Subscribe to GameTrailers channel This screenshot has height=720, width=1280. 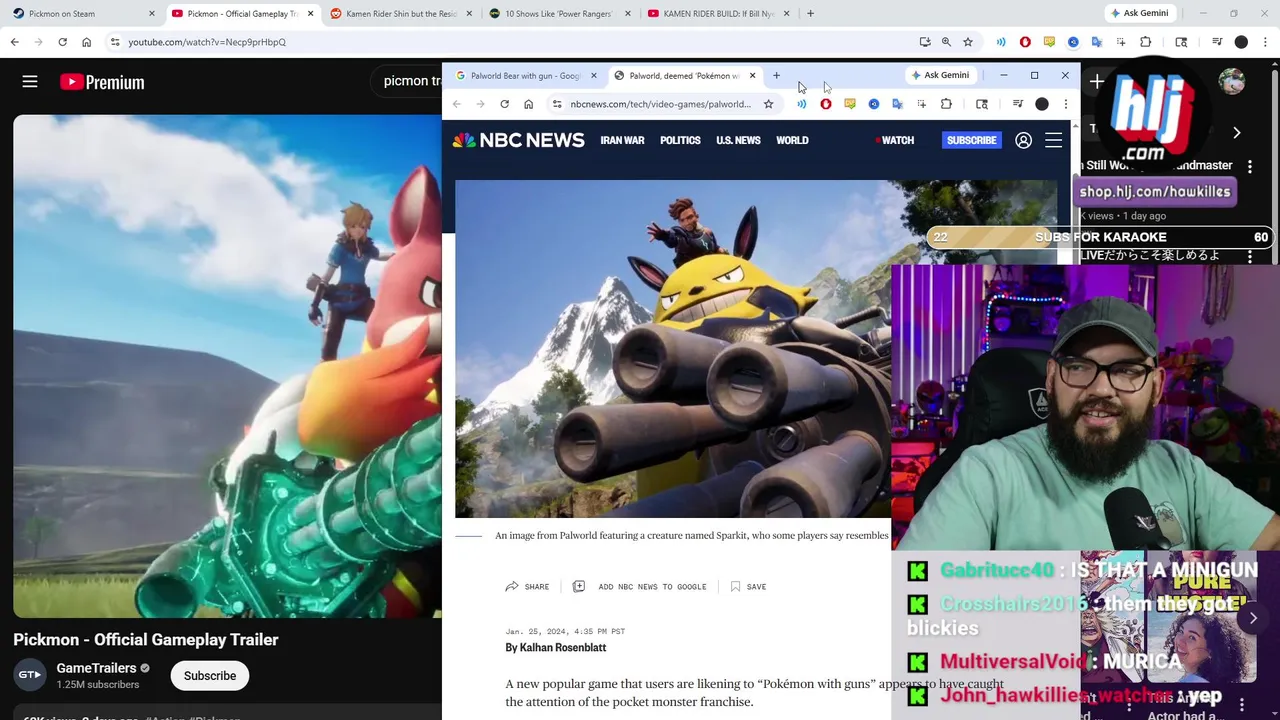(210, 676)
